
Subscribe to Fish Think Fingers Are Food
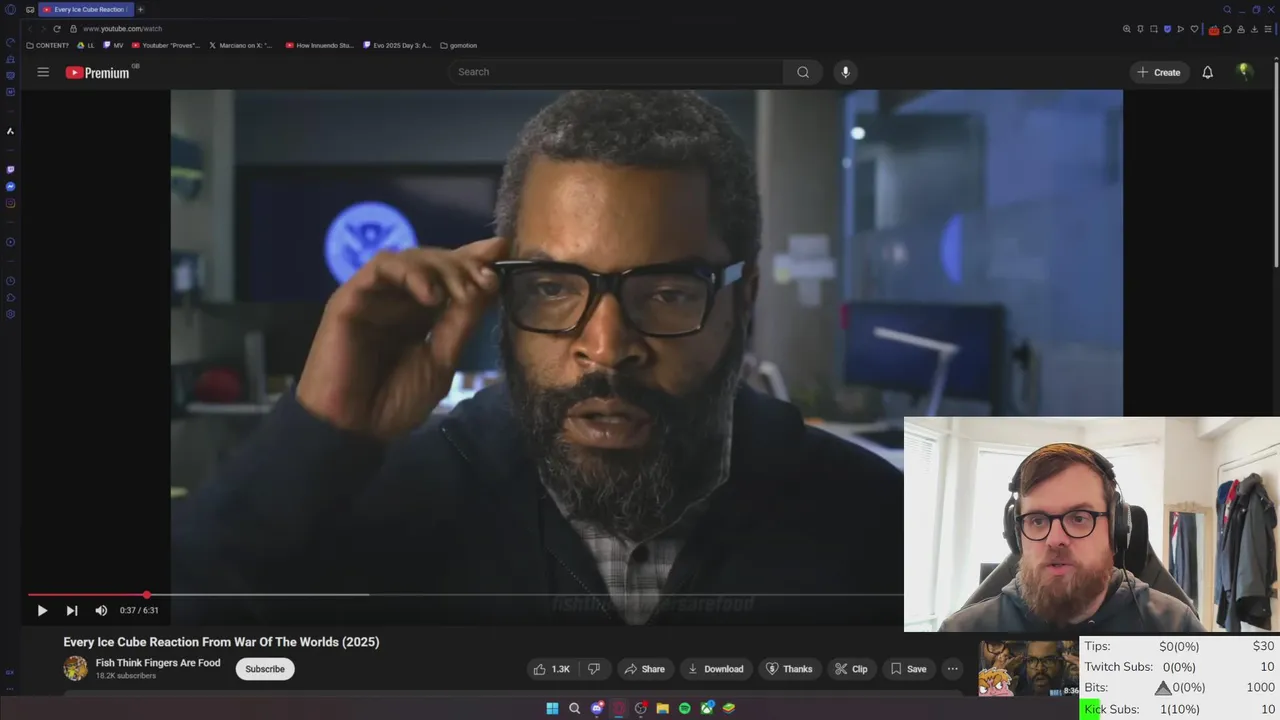pos(265,669)
